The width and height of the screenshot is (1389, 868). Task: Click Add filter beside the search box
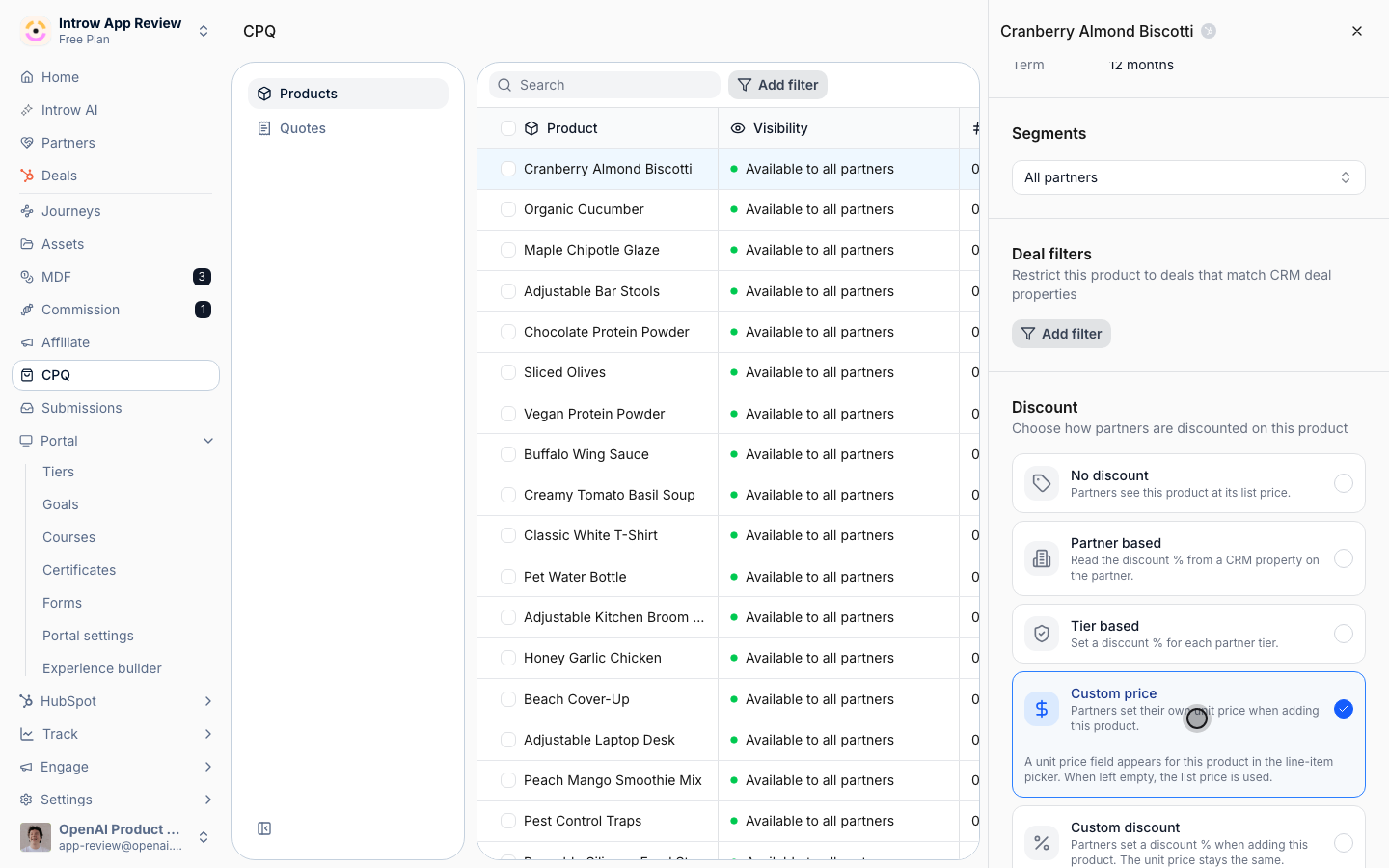click(x=777, y=85)
